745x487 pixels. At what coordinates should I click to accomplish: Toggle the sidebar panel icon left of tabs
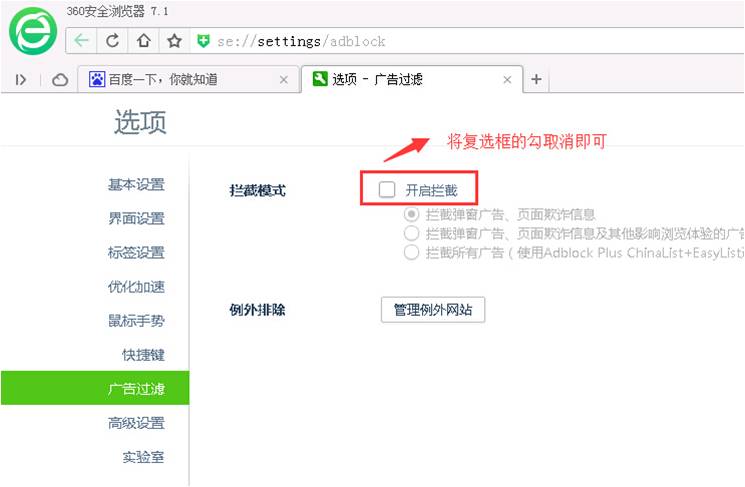(22, 80)
